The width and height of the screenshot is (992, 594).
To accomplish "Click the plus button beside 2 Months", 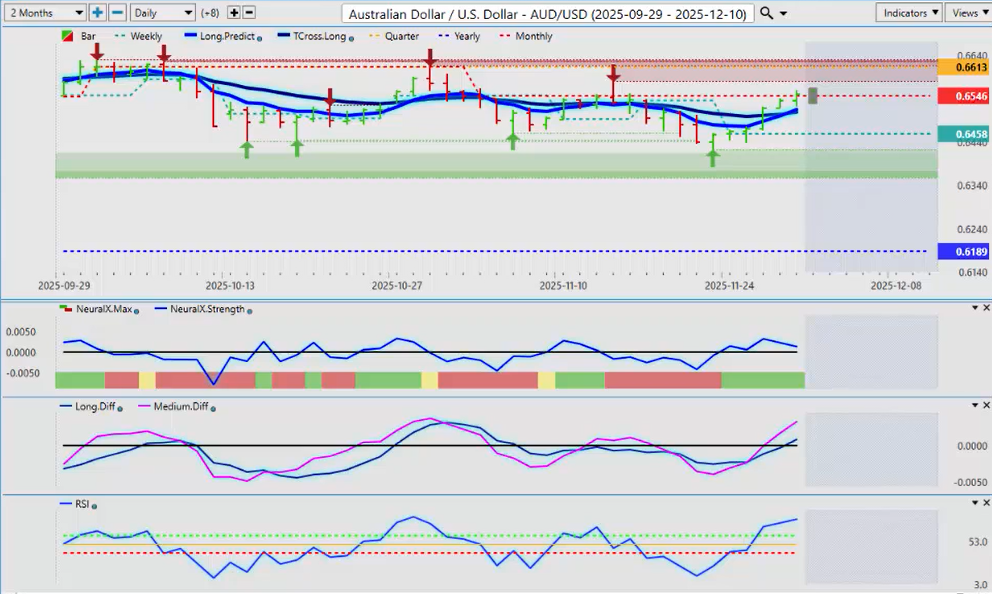I will tap(97, 13).
